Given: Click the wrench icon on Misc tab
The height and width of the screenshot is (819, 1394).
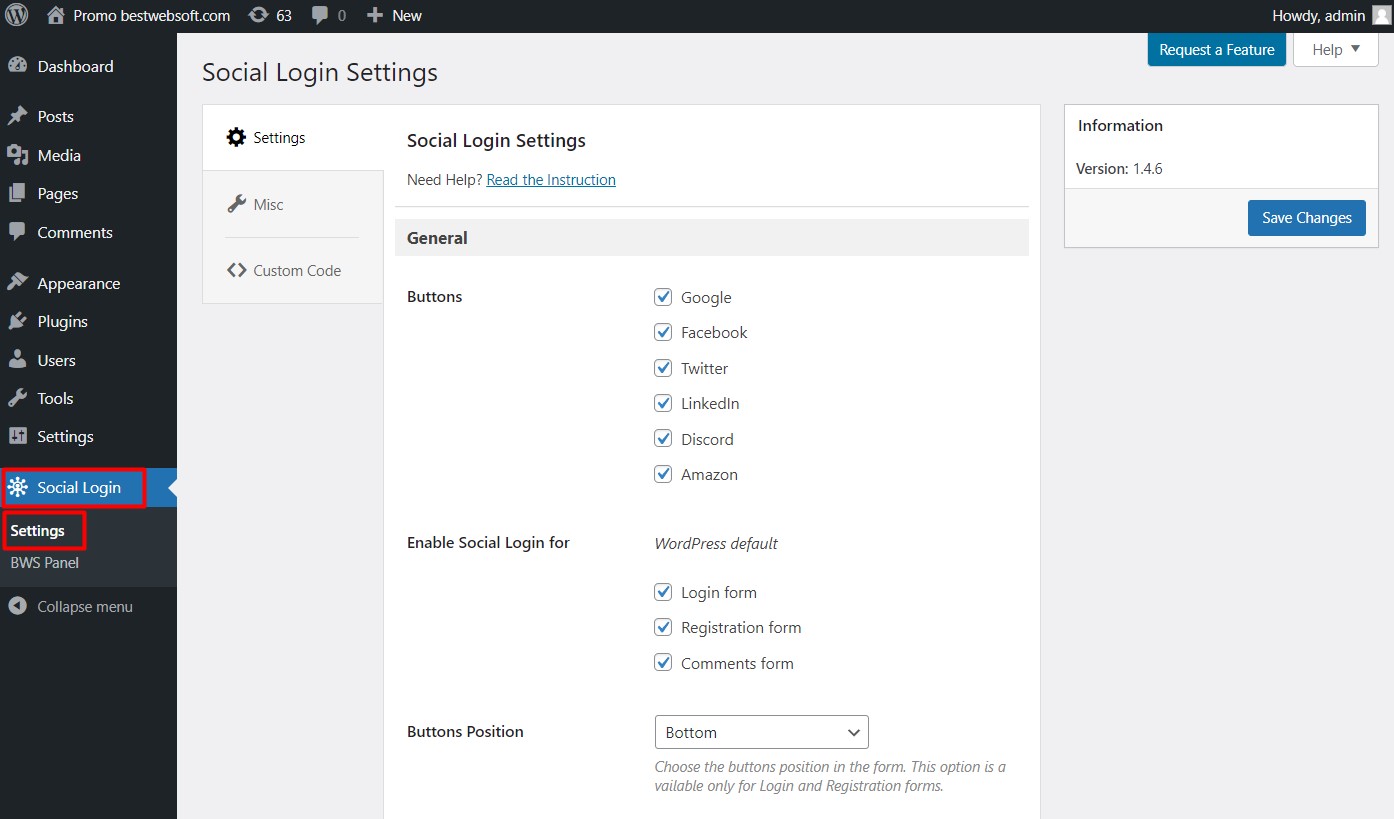Looking at the screenshot, I should (x=236, y=204).
